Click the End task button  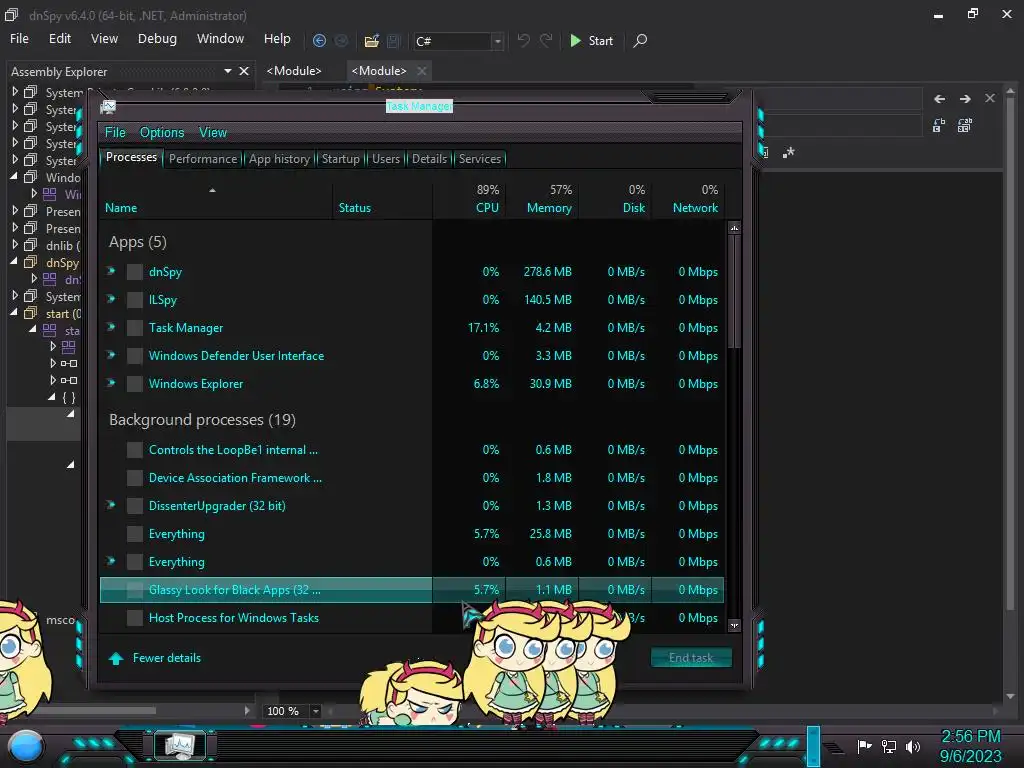pos(691,658)
